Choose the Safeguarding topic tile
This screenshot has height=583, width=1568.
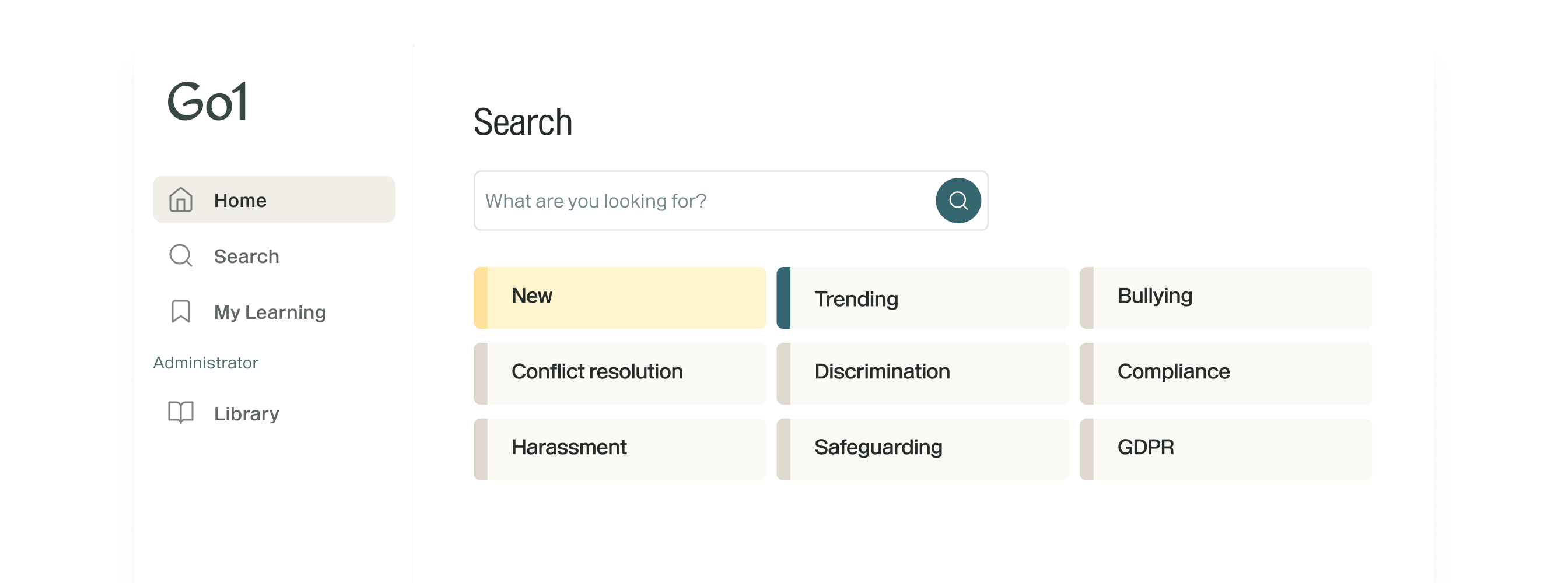point(923,448)
